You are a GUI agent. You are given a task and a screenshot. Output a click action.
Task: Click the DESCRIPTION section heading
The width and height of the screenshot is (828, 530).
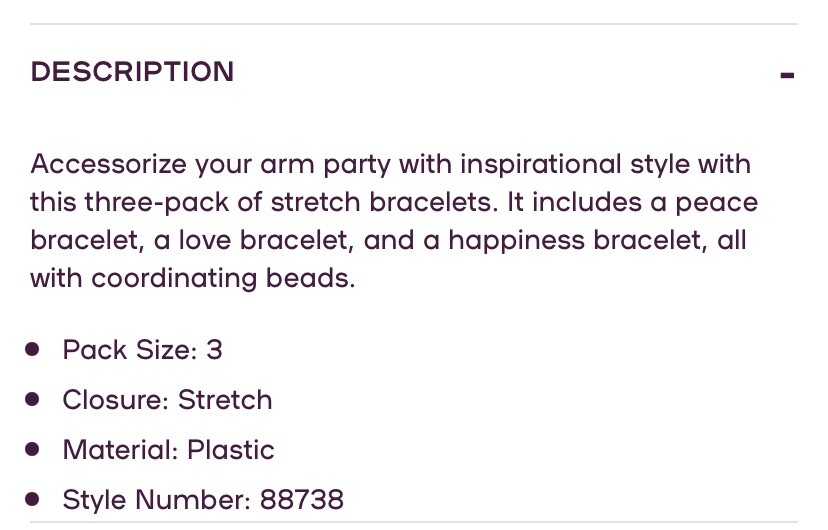tap(132, 72)
